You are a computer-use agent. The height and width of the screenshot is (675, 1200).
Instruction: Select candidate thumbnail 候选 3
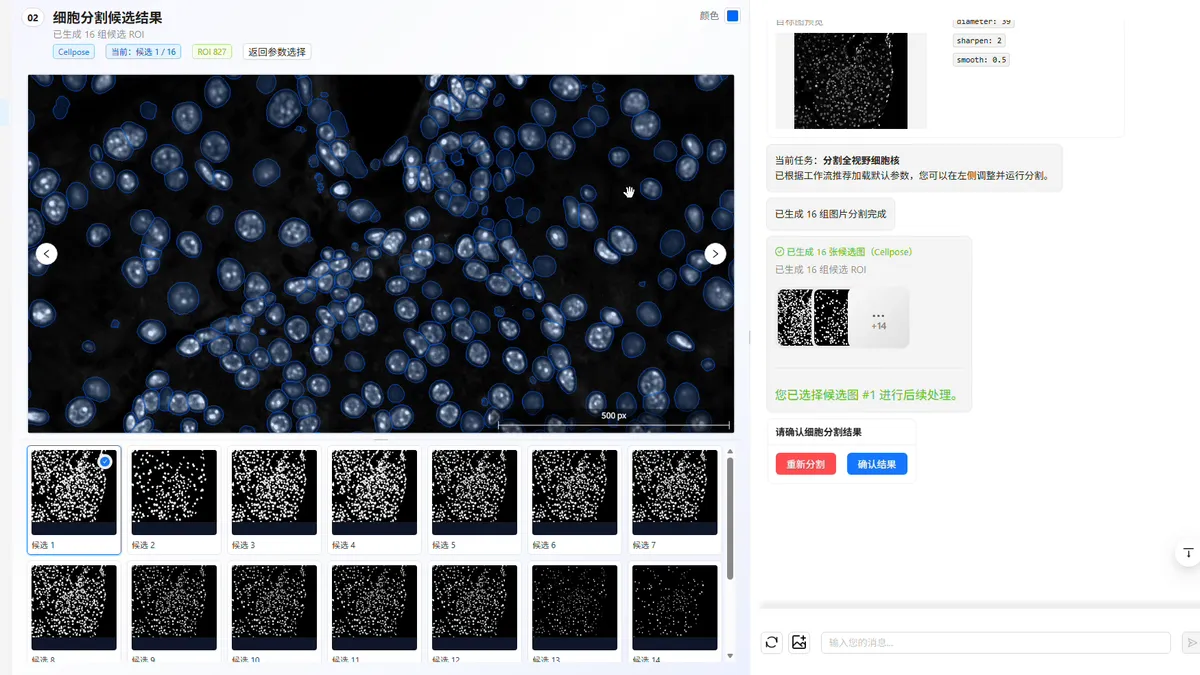[x=274, y=500]
